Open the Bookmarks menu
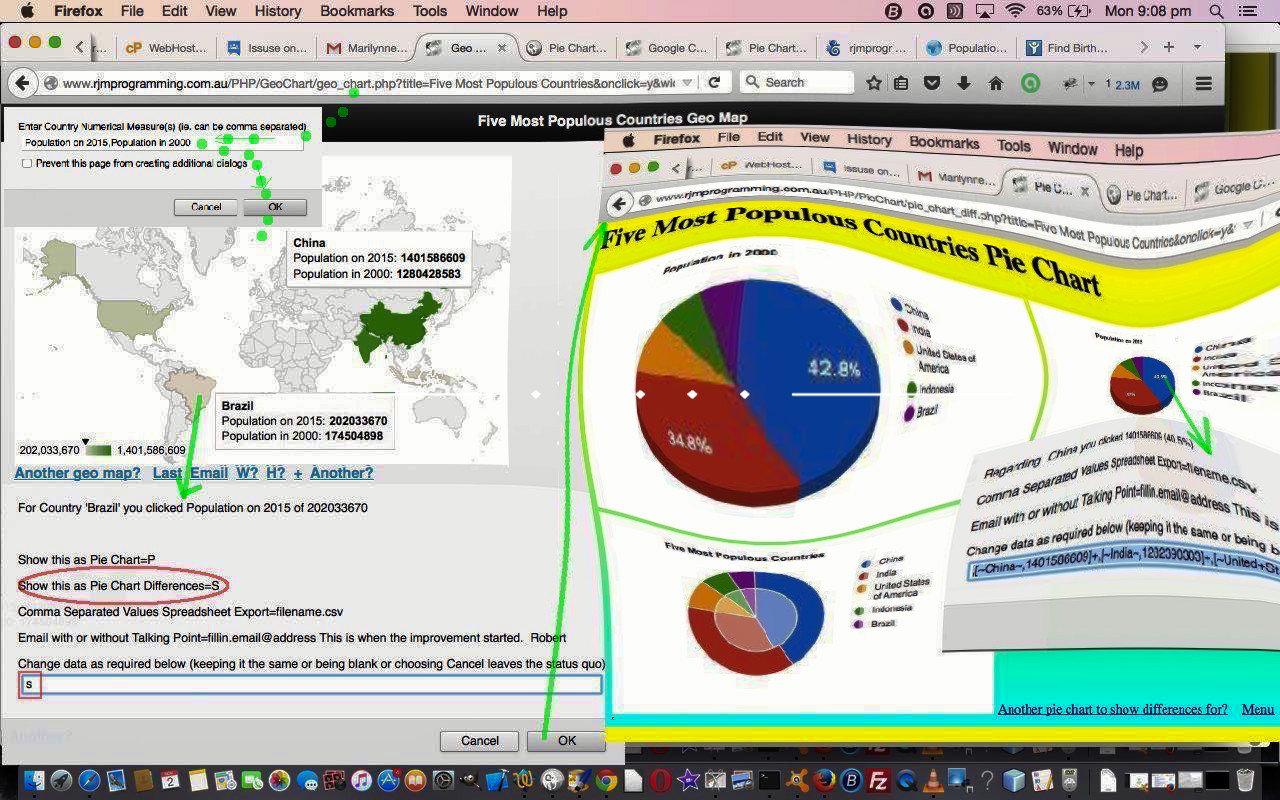 359,11
